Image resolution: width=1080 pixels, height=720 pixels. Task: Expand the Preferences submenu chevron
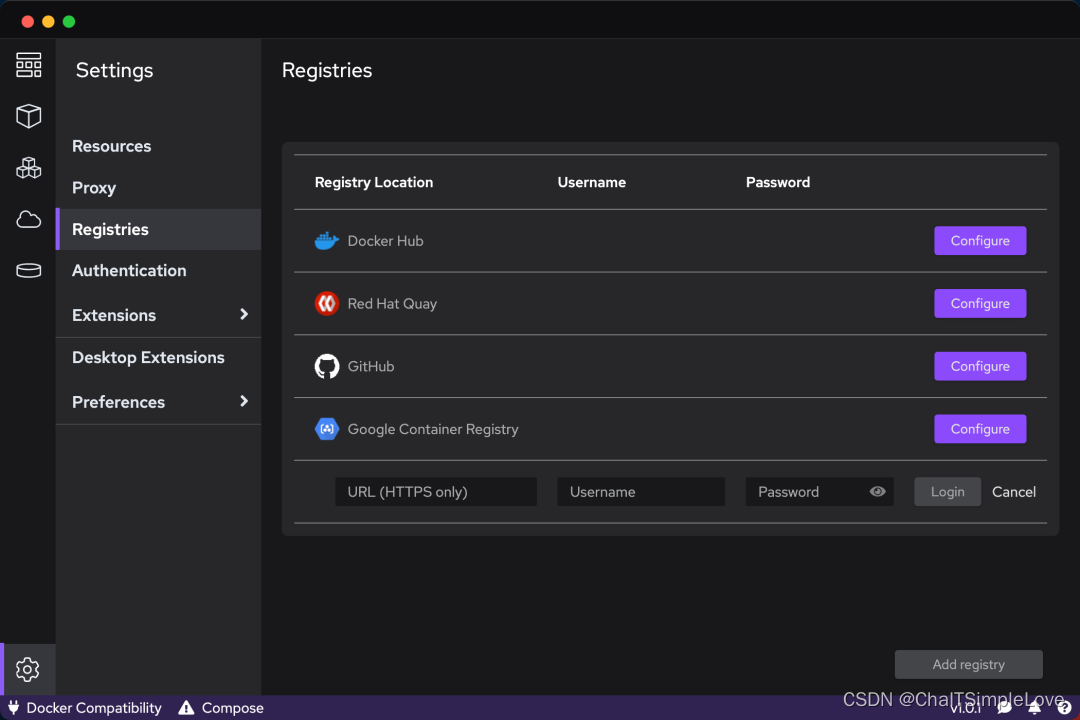pyautogui.click(x=244, y=401)
